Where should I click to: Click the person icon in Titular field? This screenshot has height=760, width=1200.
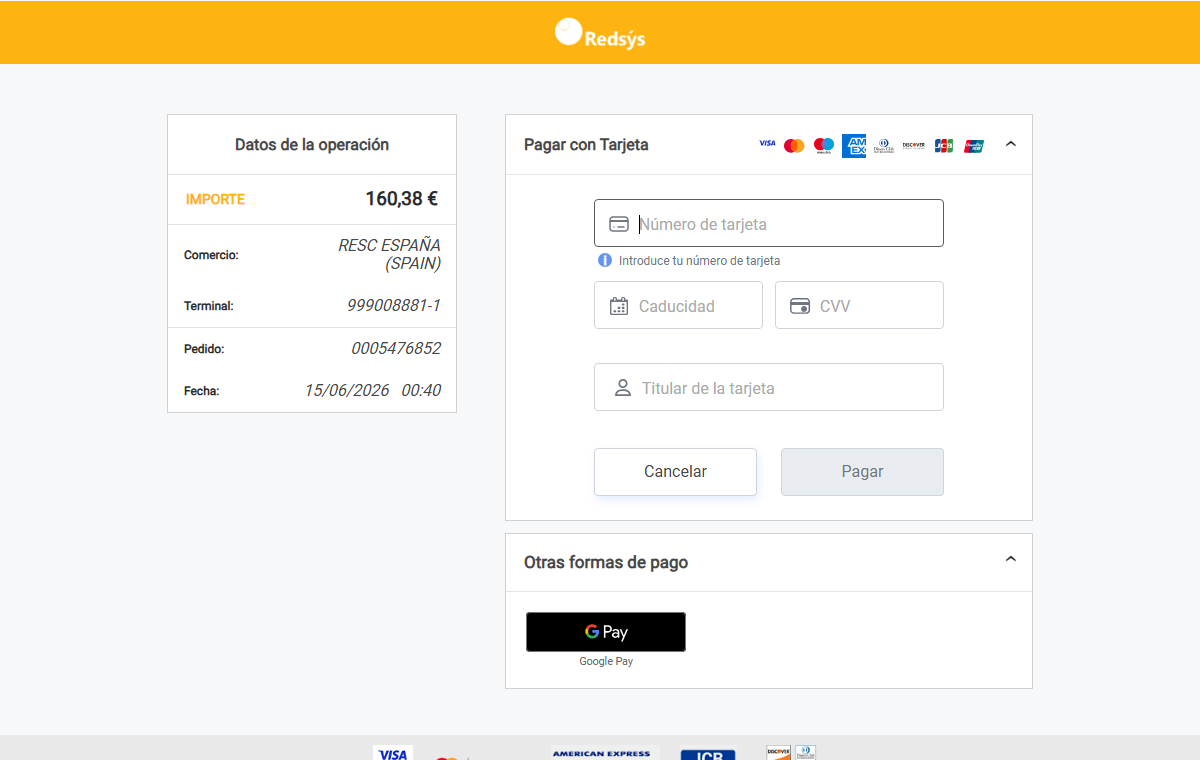pyautogui.click(x=623, y=388)
